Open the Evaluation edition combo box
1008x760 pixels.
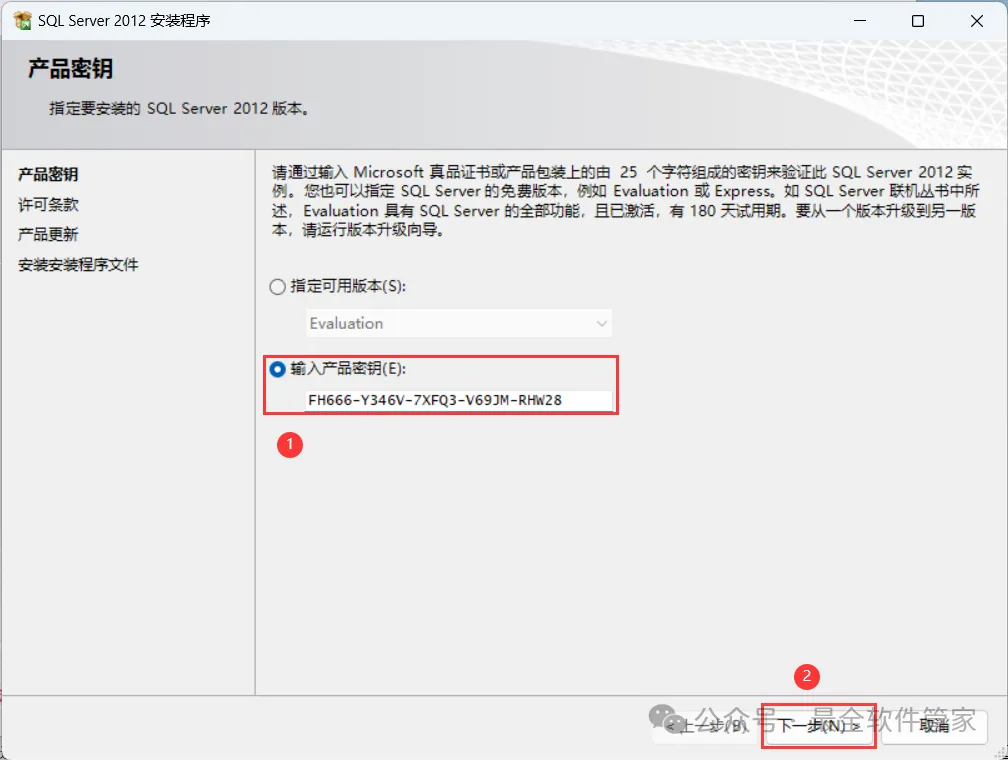tap(458, 323)
